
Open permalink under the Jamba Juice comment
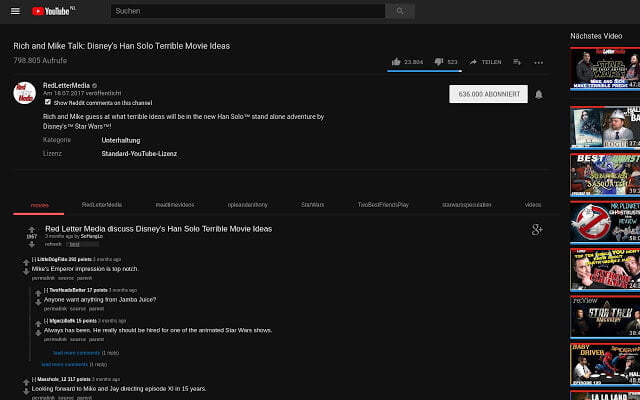pyautogui.click(x=55, y=309)
